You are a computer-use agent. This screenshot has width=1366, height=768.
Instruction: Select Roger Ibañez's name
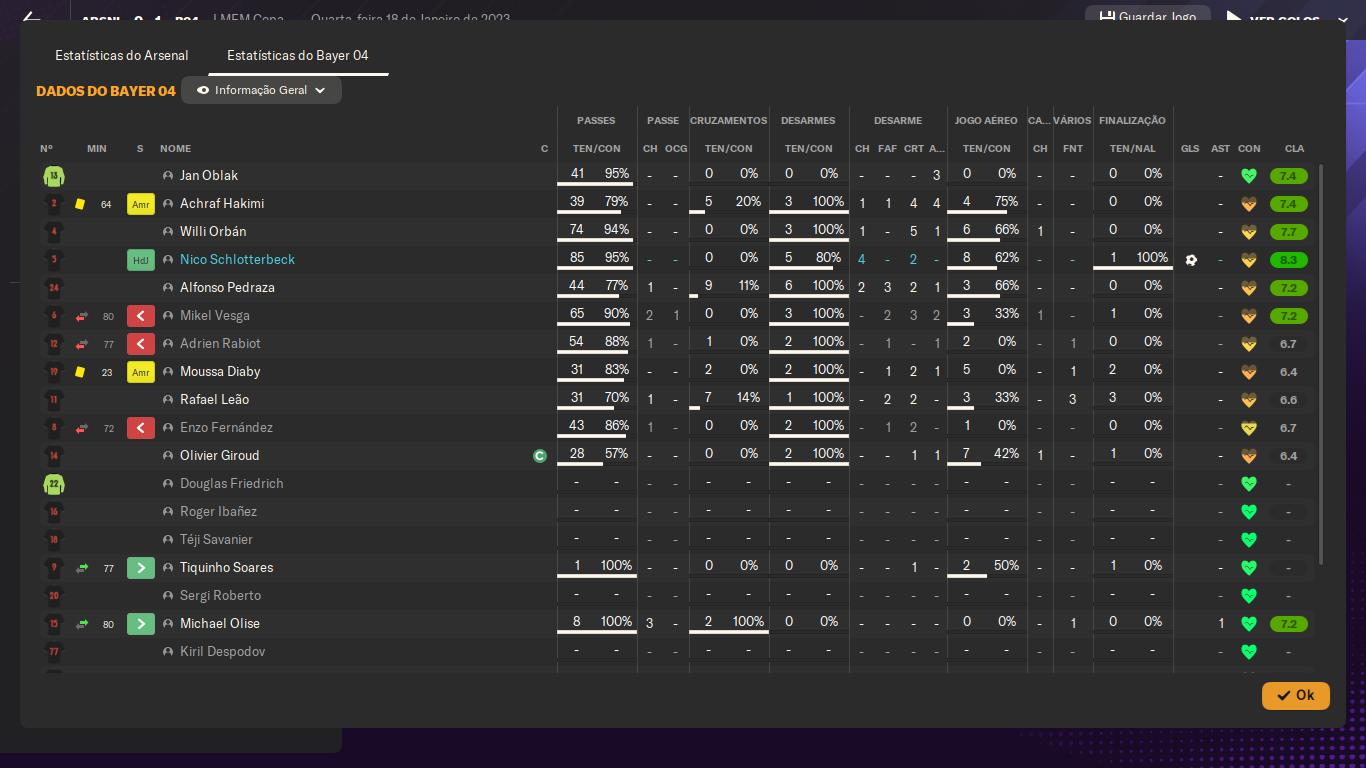point(219,512)
